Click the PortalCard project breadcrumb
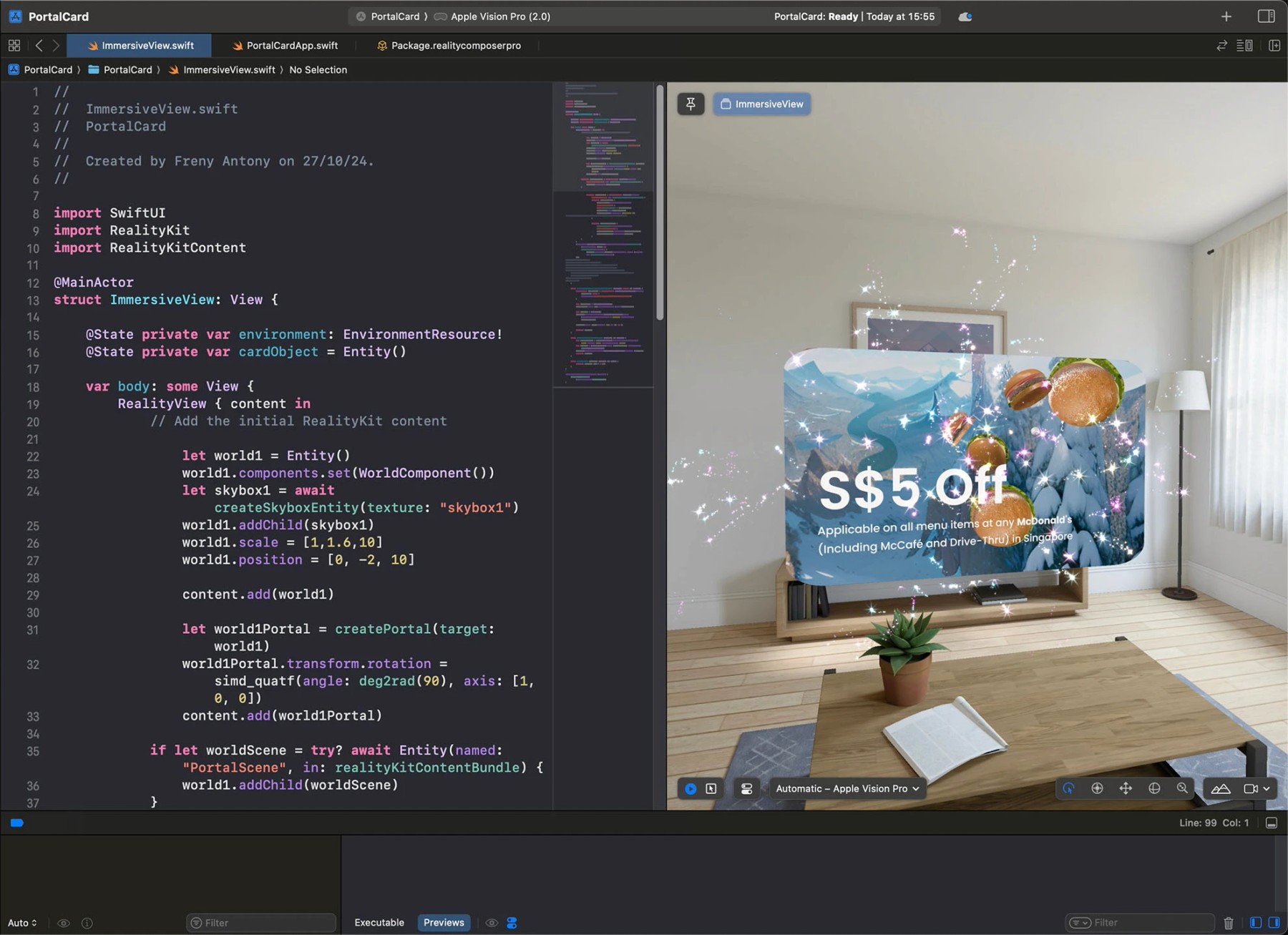1288x935 pixels. 40,69
